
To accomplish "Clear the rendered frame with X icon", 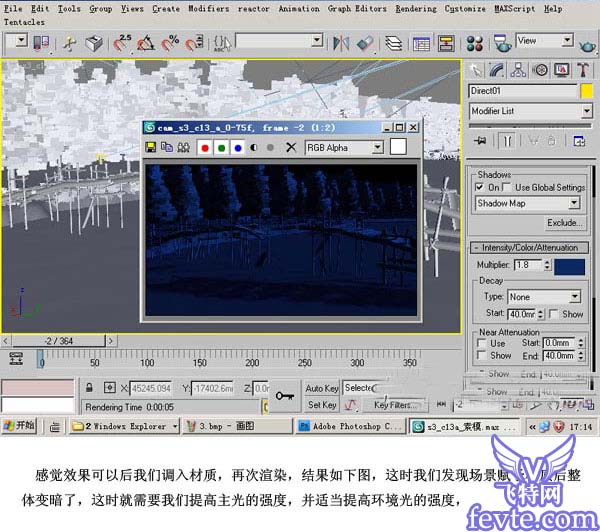I will coord(291,147).
